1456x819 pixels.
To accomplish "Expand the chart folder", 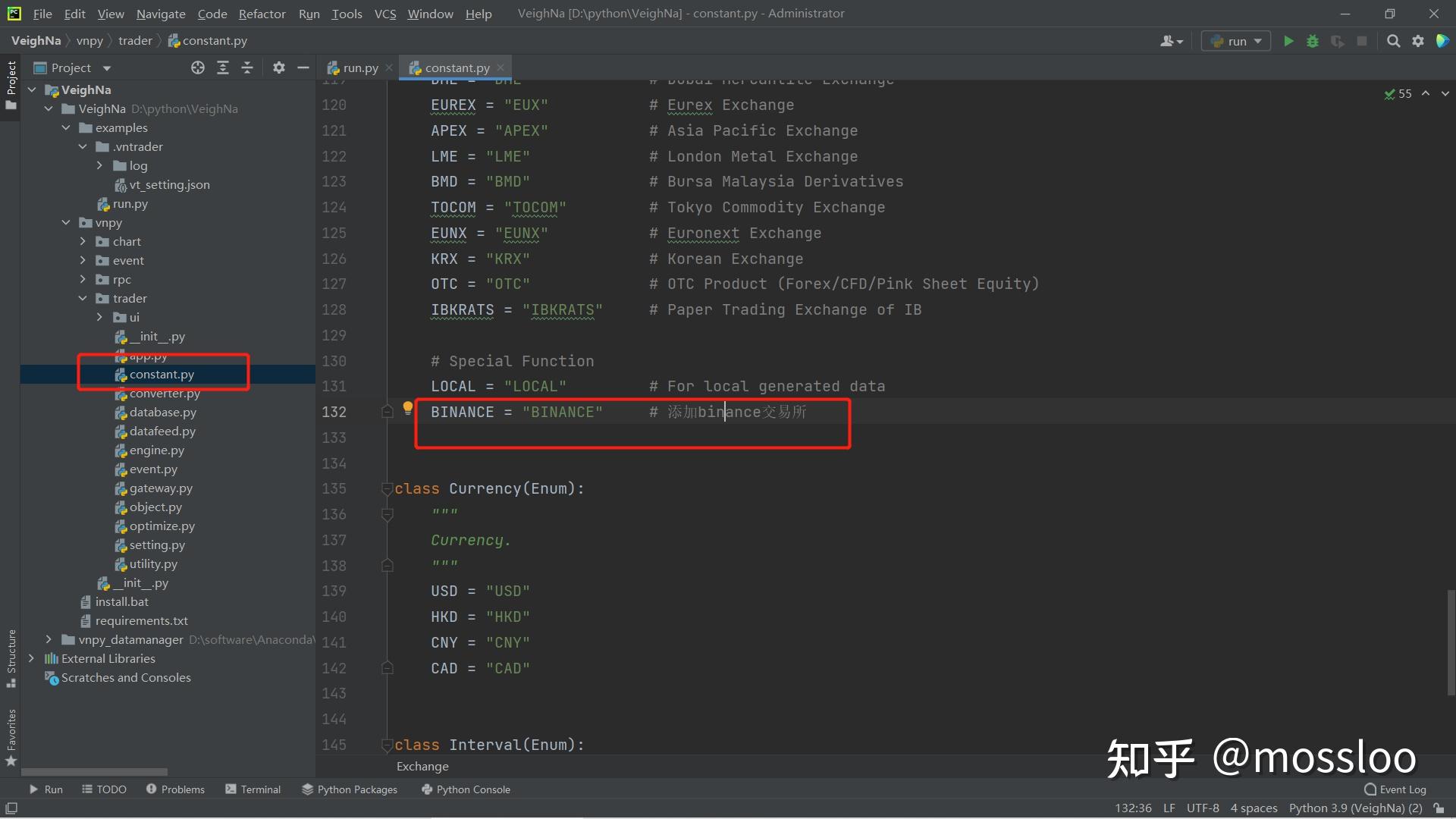I will coord(83,241).
